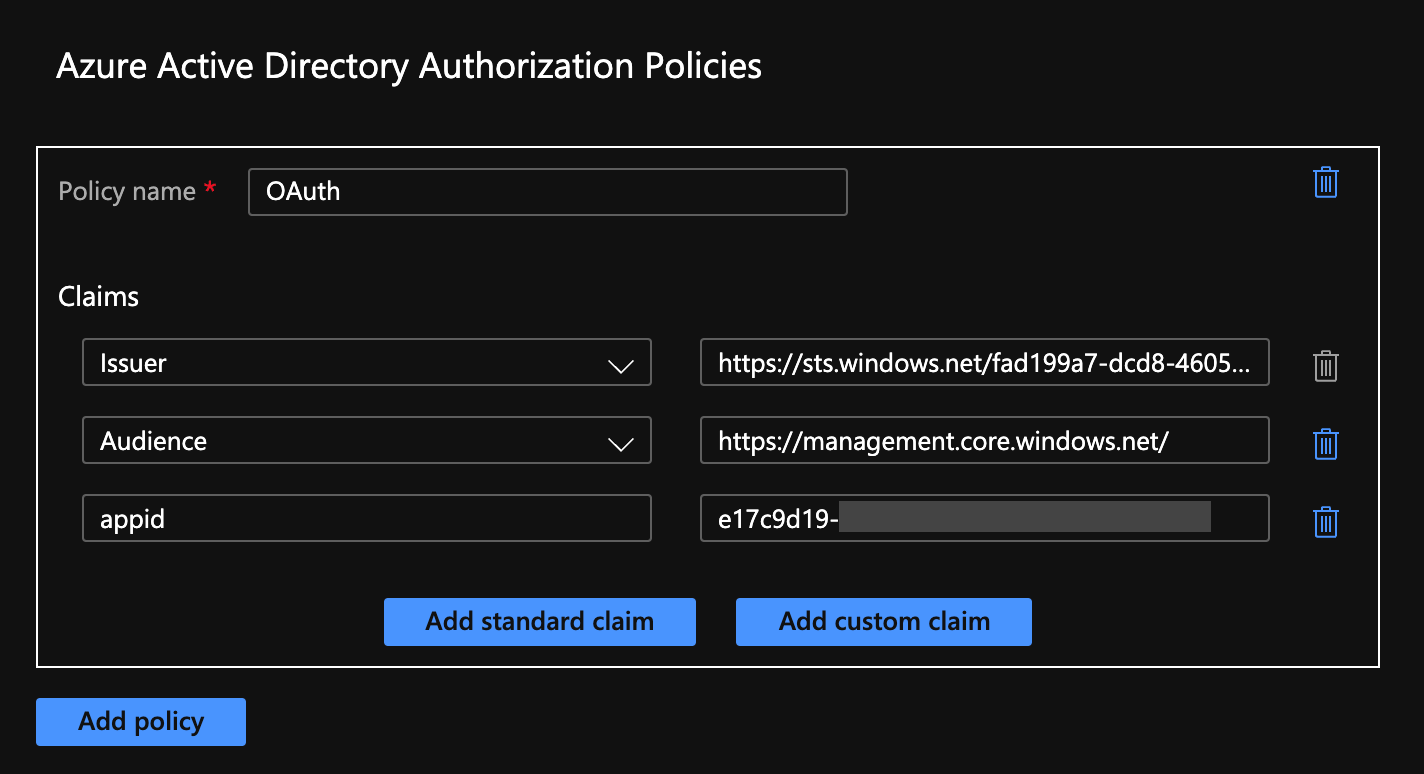
Task: Click the sts.windows.net issuer URL field
Action: [984, 363]
